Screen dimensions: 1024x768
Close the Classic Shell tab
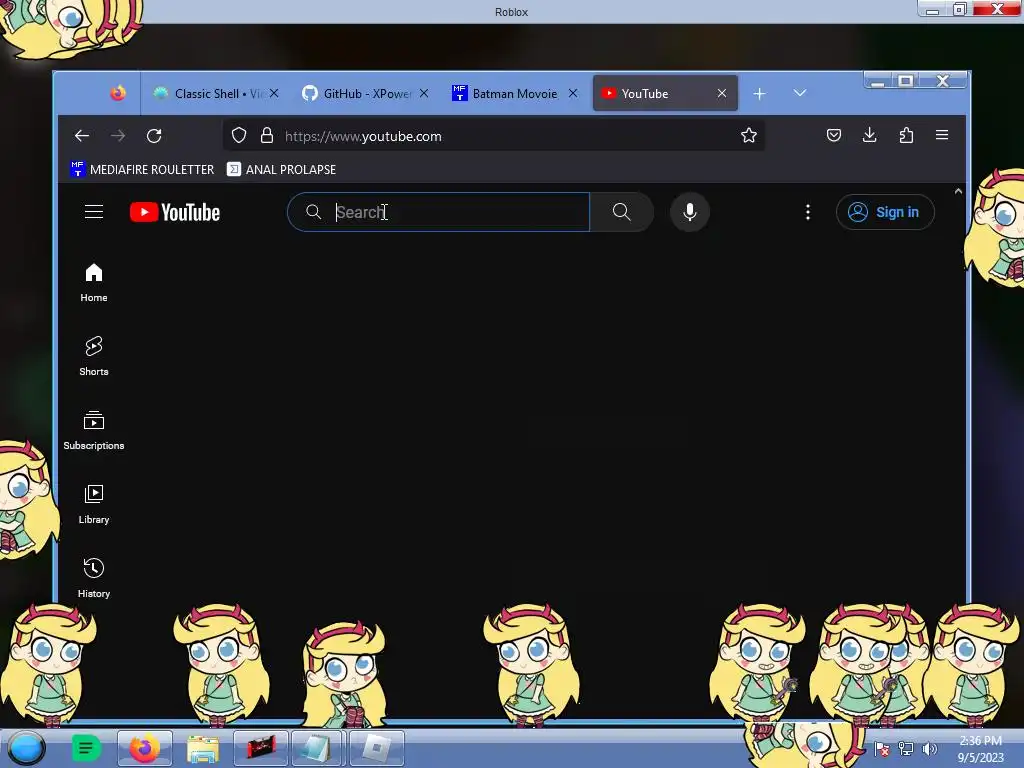pos(274,93)
